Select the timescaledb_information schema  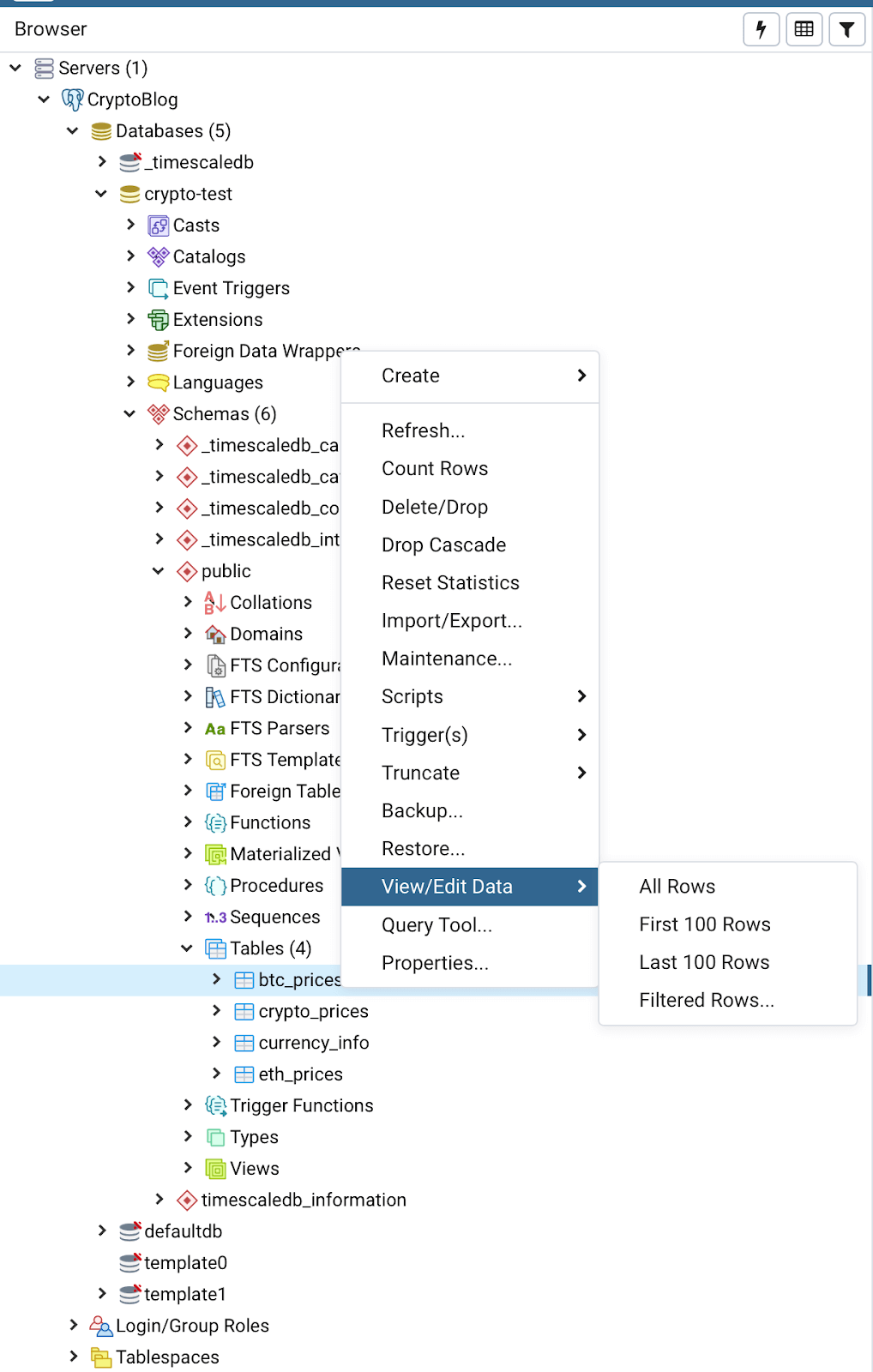[303, 1200]
